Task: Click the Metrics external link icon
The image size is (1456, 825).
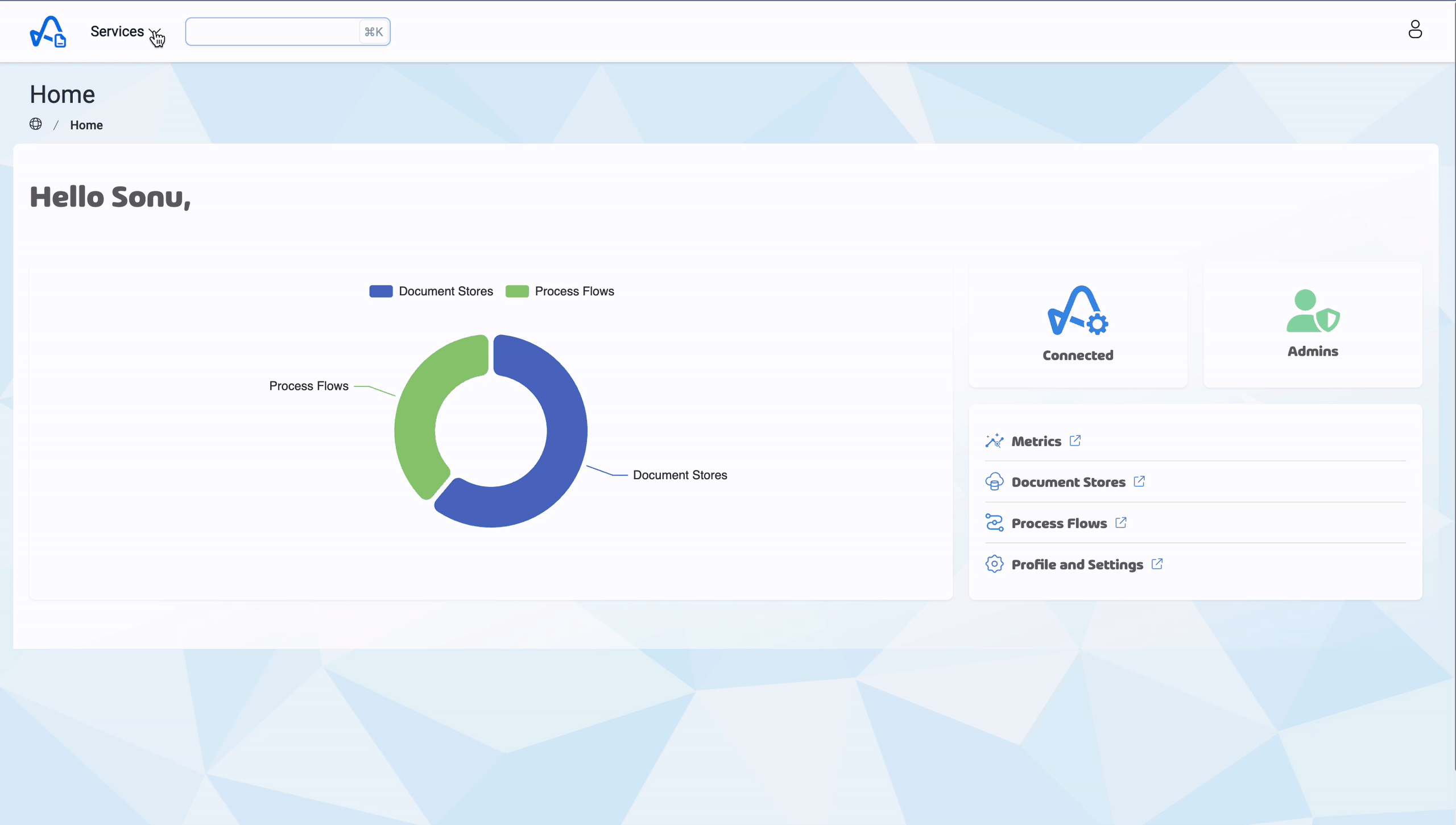Action: (x=1075, y=441)
